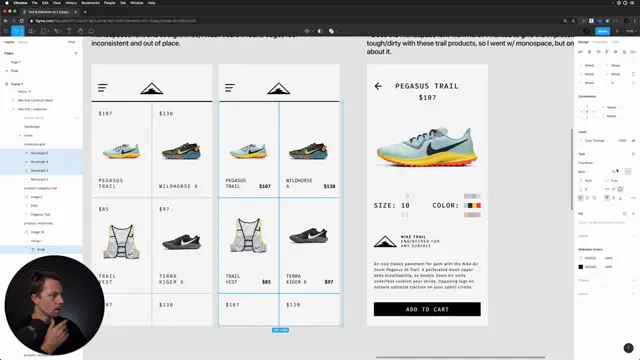Open the Pass Through blend mode dropdown
The width and height of the screenshot is (640, 360).
pyautogui.click(x=596, y=140)
